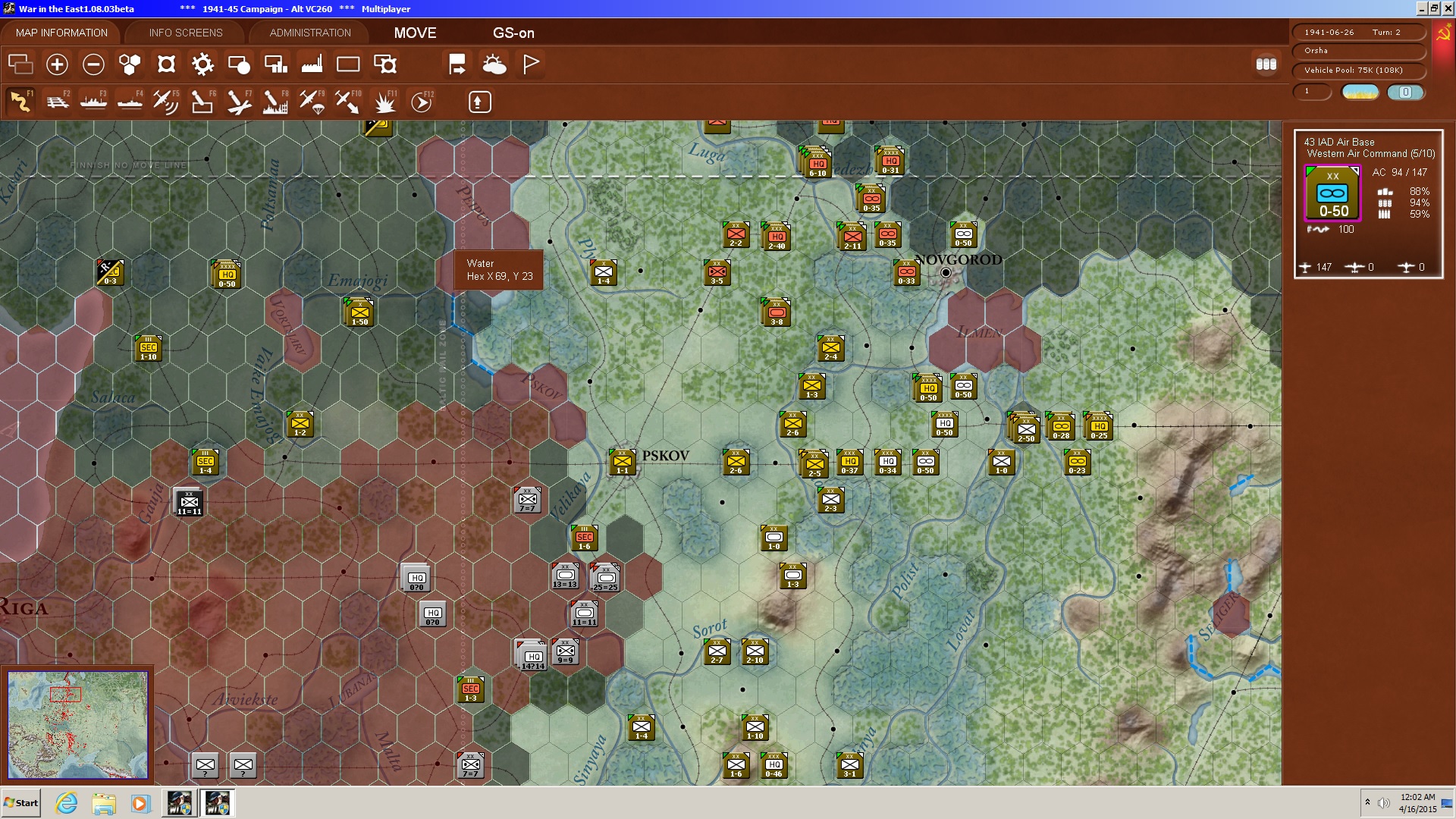Click the 43 IAD Air Base counter
Image resolution: width=1456 pixels, height=819 pixels.
coord(1332,194)
